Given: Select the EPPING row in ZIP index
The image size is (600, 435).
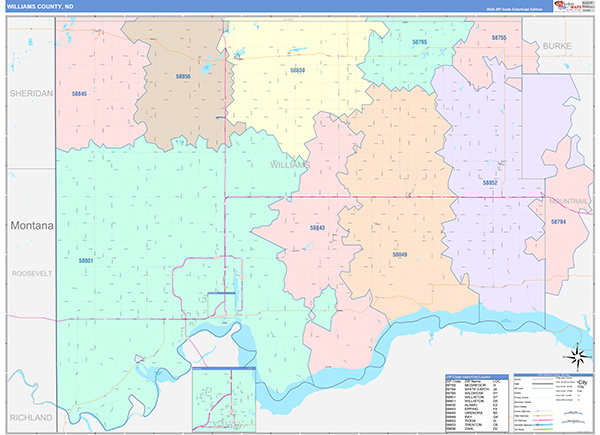Looking at the screenshot, I should 477,409.
